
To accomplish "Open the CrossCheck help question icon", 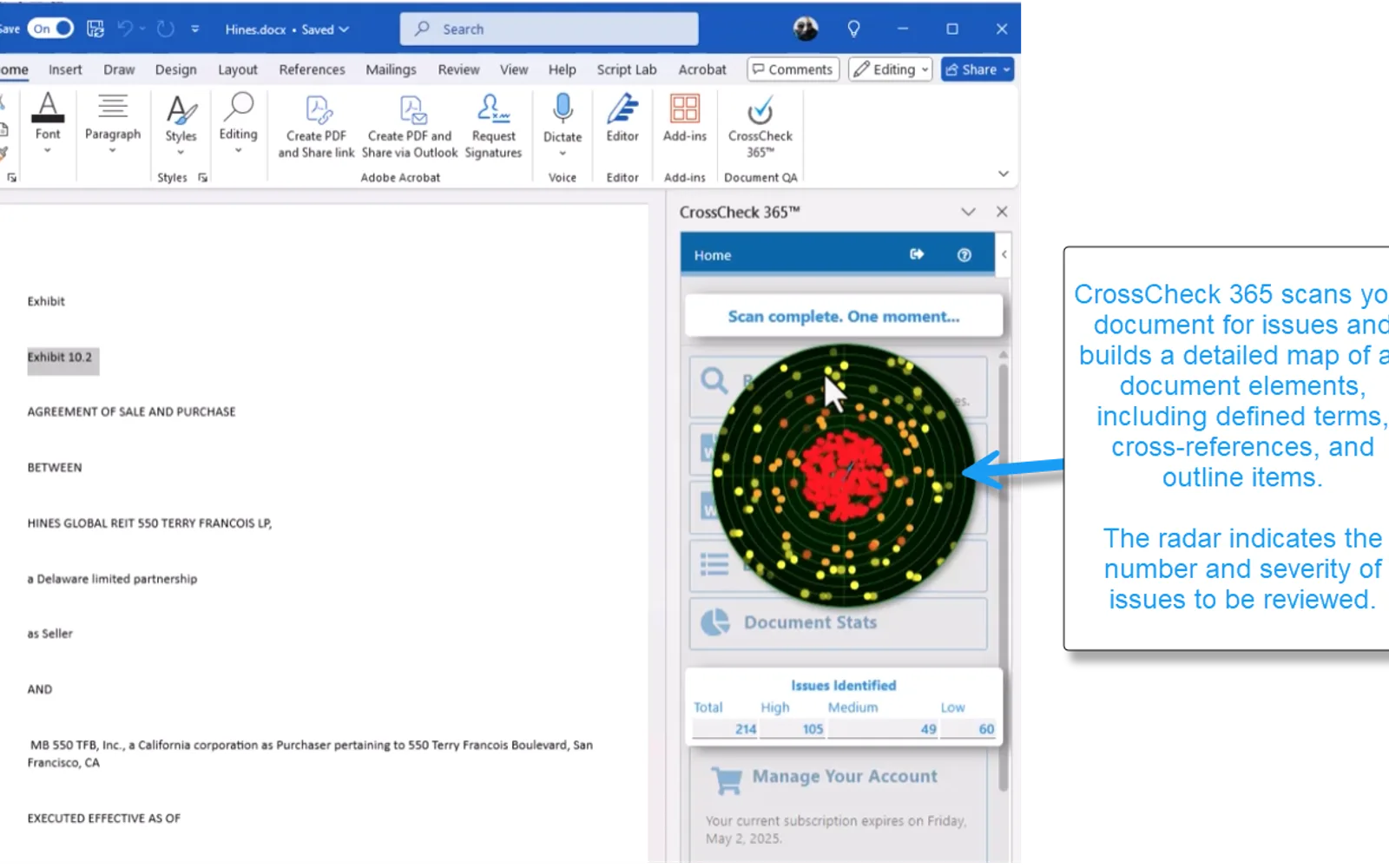I will click(x=964, y=254).
